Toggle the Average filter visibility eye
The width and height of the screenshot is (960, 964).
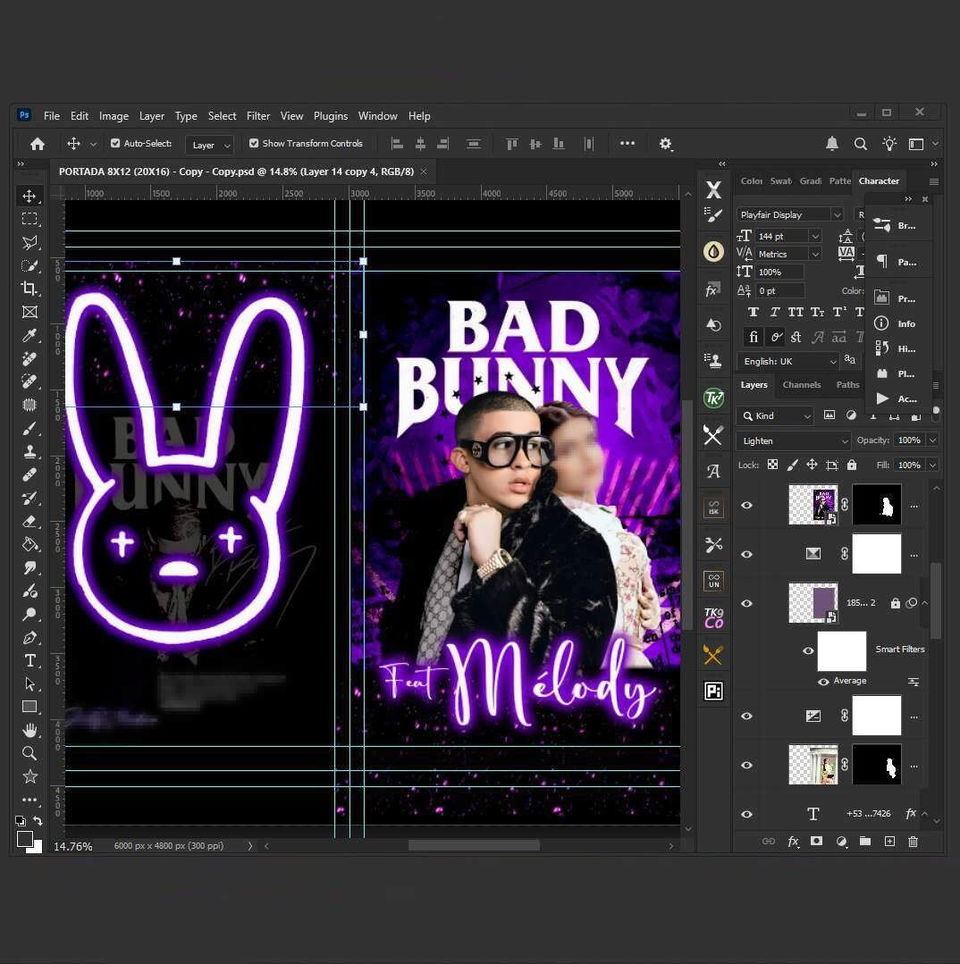point(823,681)
